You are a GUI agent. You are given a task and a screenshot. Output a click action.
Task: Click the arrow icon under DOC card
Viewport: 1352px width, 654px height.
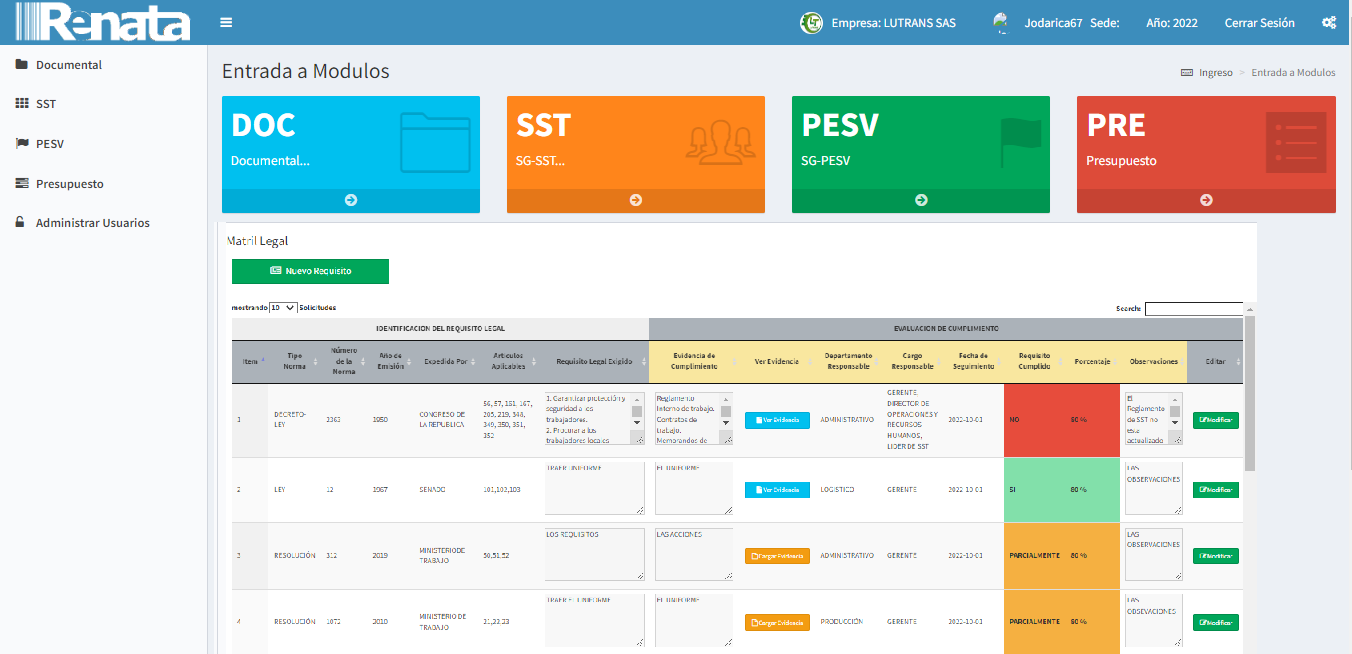351,200
